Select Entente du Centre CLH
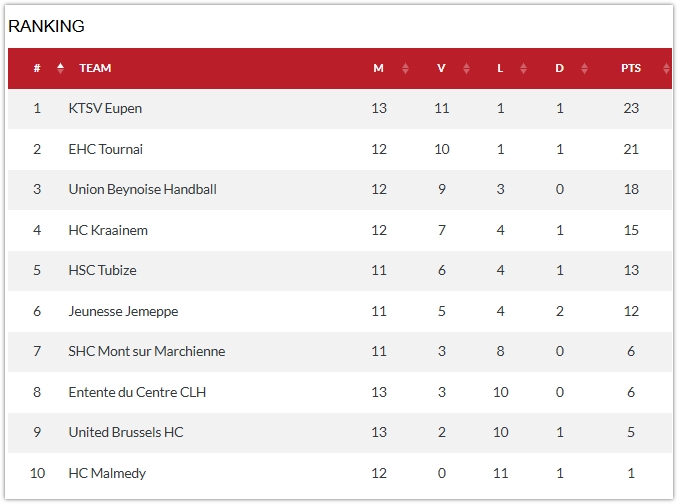The width and height of the screenshot is (678, 504). 137,392
